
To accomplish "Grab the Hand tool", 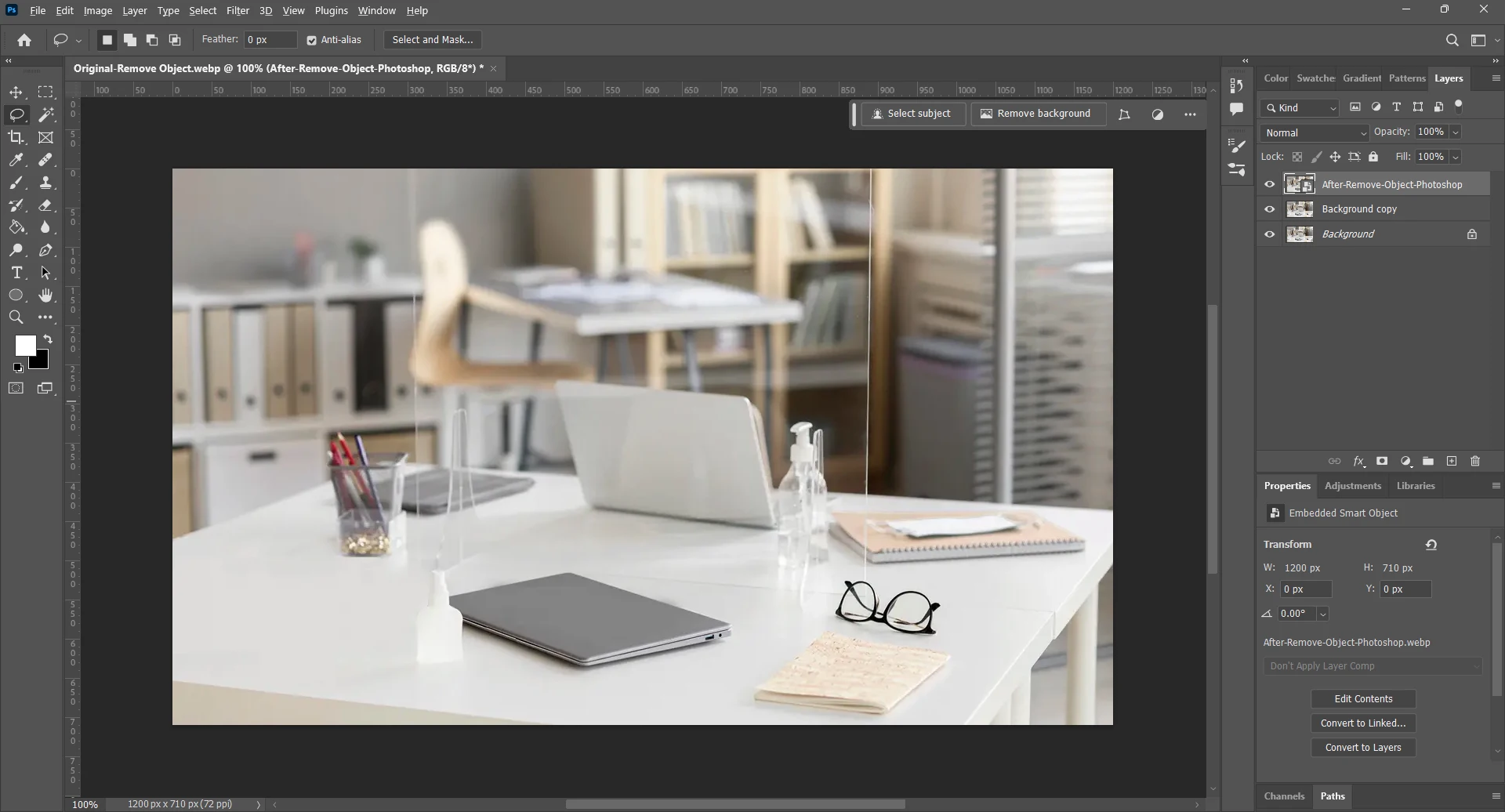I will point(46,295).
